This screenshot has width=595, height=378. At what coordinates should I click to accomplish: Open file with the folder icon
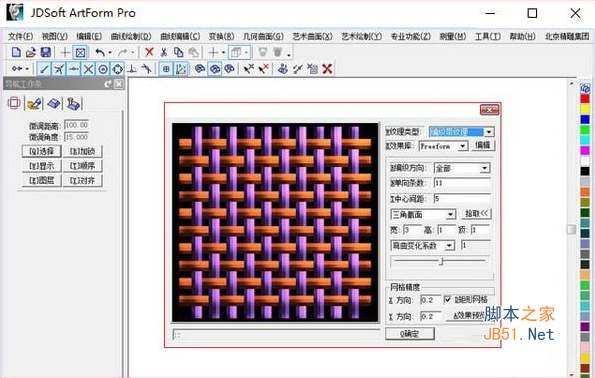point(30,52)
